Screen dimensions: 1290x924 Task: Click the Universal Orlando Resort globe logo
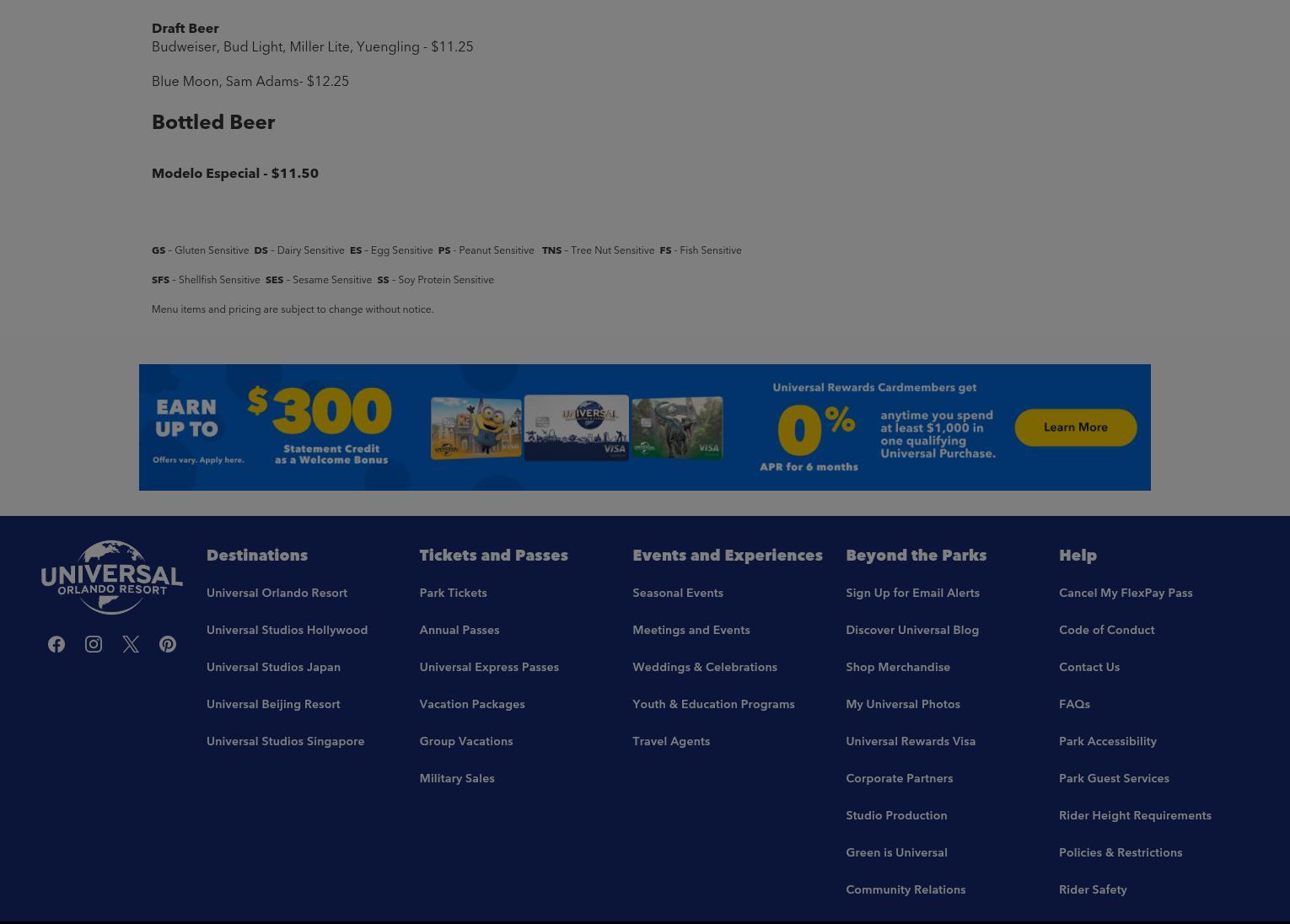112,577
